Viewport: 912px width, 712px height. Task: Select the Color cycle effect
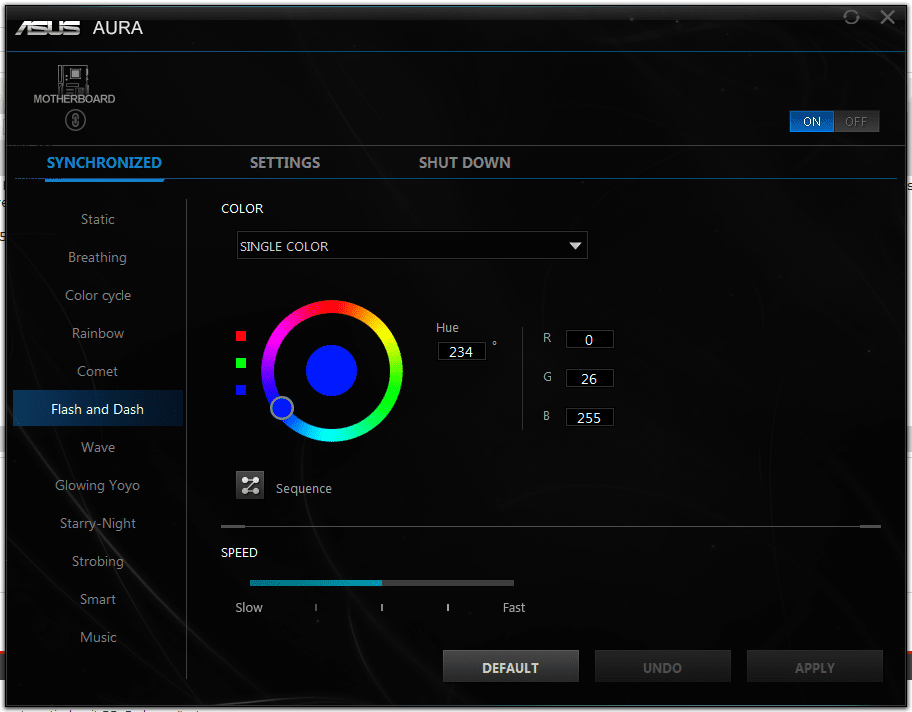coord(98,296)
